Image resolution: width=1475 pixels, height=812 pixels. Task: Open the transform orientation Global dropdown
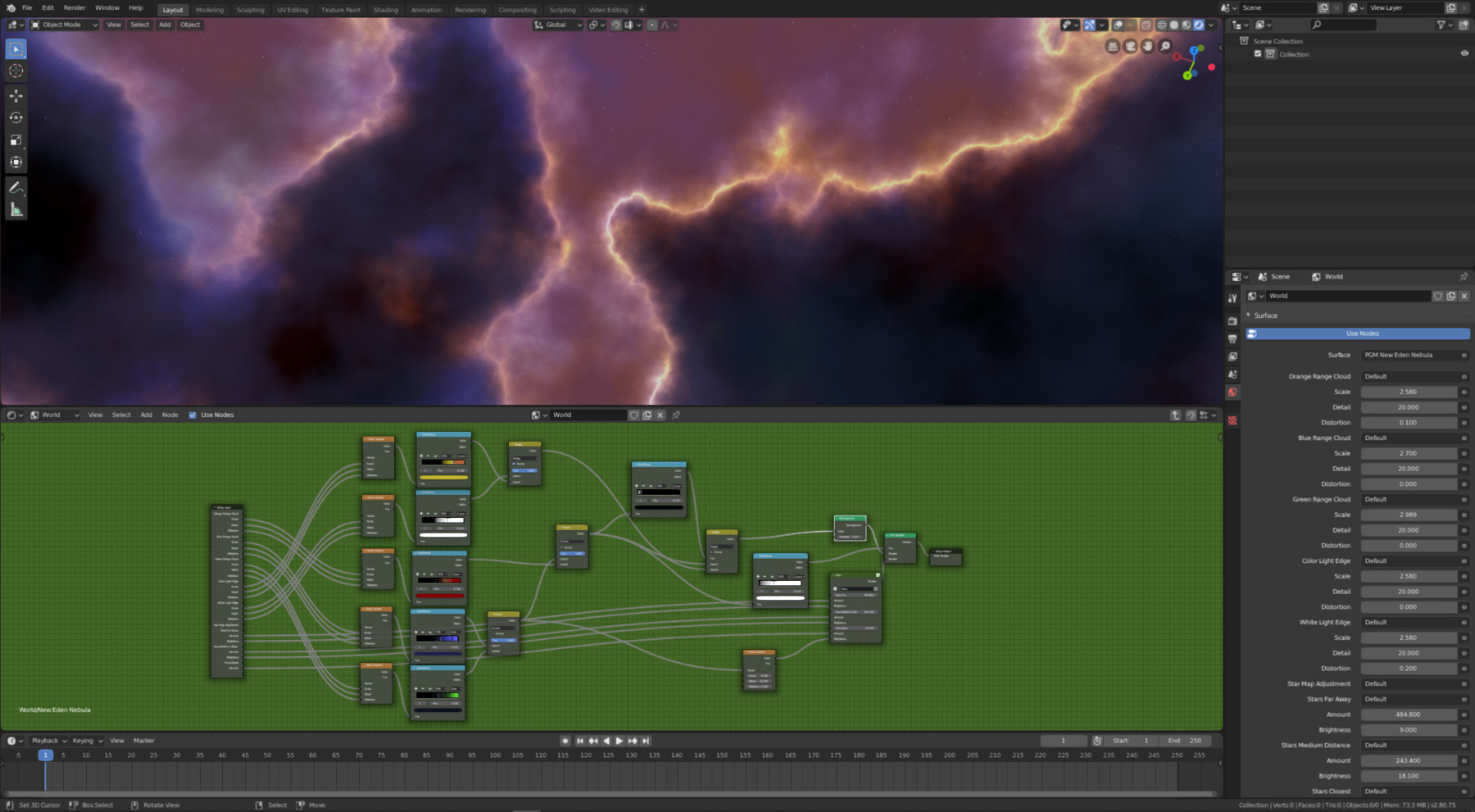pyautogui.click(x=558, y=25)
